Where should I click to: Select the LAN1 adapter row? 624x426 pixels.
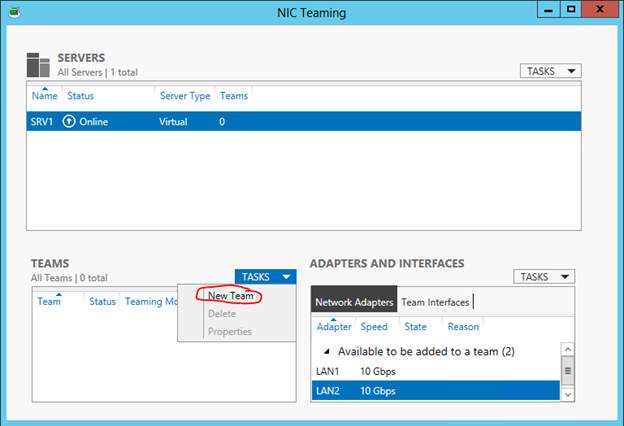pos(436,371)
